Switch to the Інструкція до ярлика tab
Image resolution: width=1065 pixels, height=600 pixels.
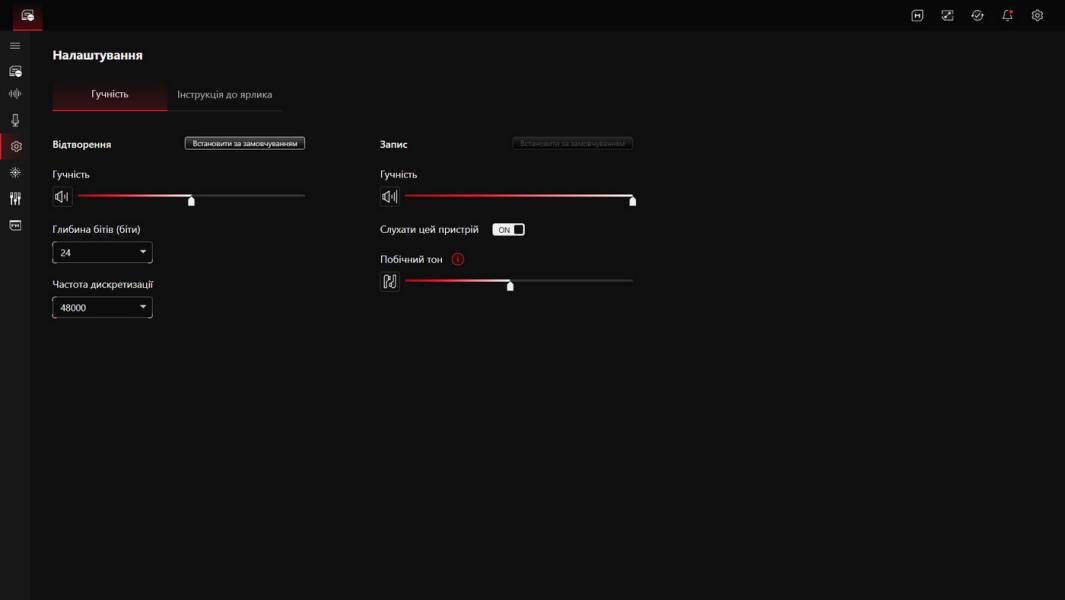[x=225, y=94]
